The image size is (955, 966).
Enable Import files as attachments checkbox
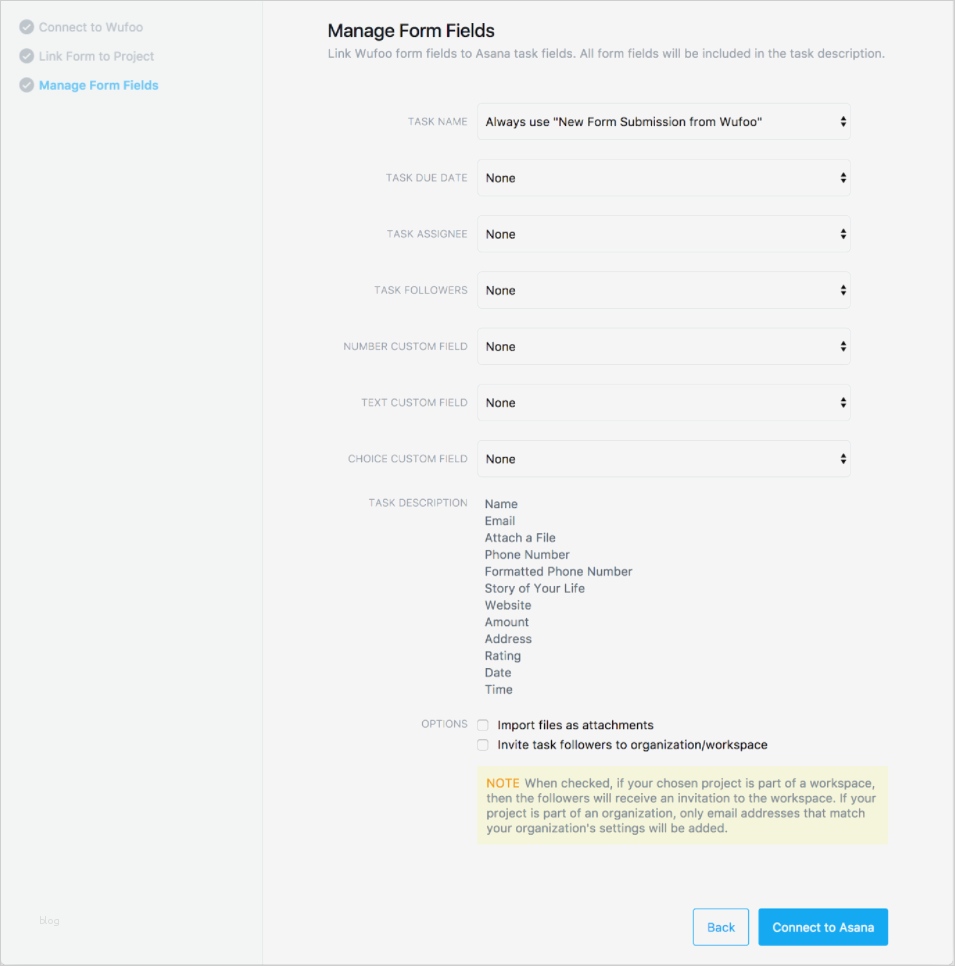coord(483,725)
